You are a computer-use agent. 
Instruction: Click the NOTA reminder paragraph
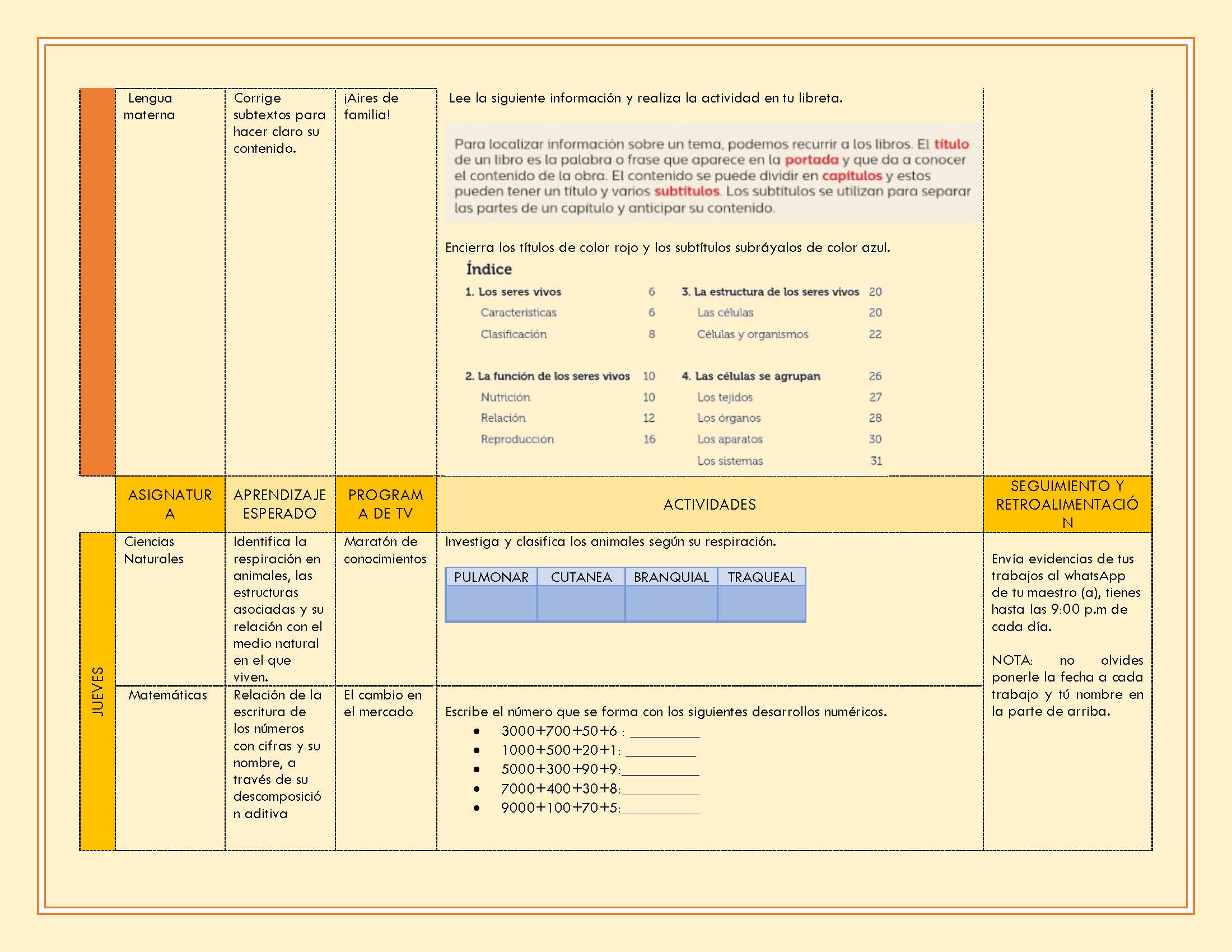(x=1067, y=685)
